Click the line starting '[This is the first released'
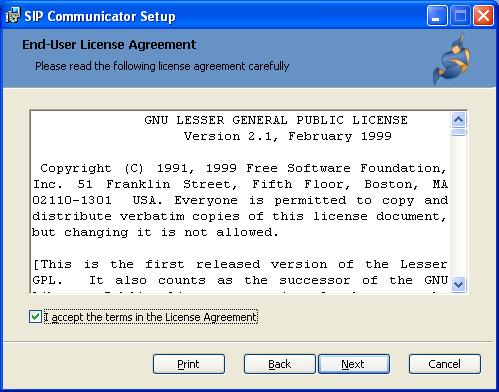The width and height of the screenshot is (499, 392). point(240,264)
